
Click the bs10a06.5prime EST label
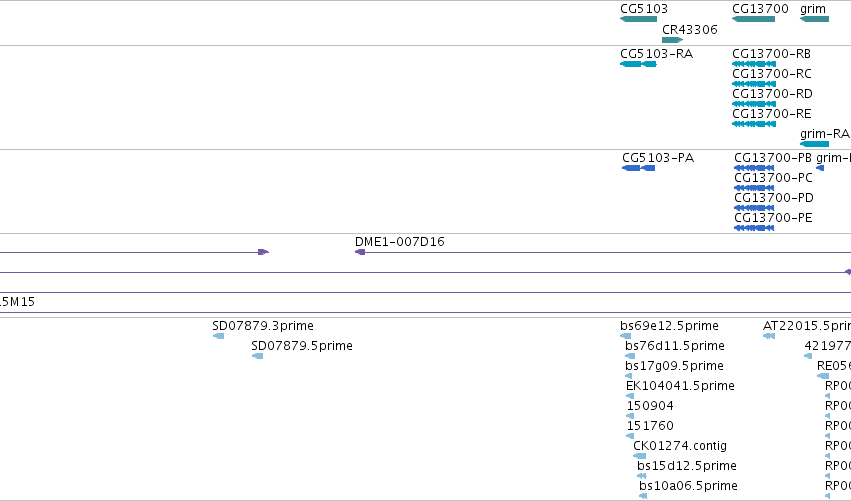(x=688, y=486)
